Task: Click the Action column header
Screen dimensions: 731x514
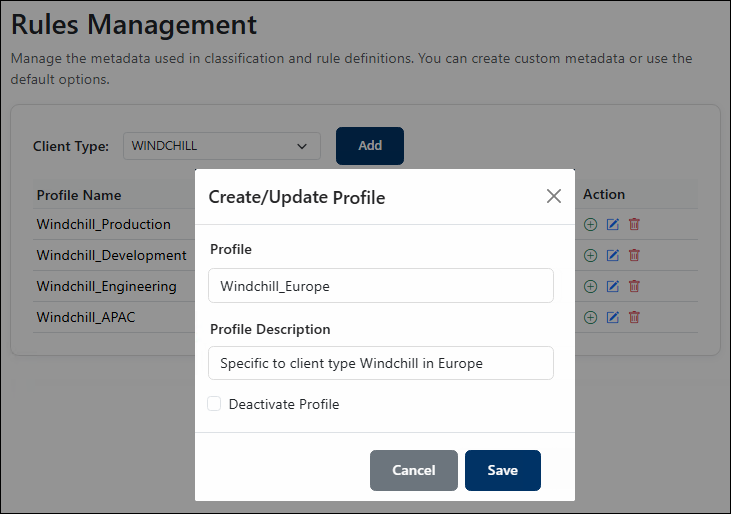Action: point(604,194)
